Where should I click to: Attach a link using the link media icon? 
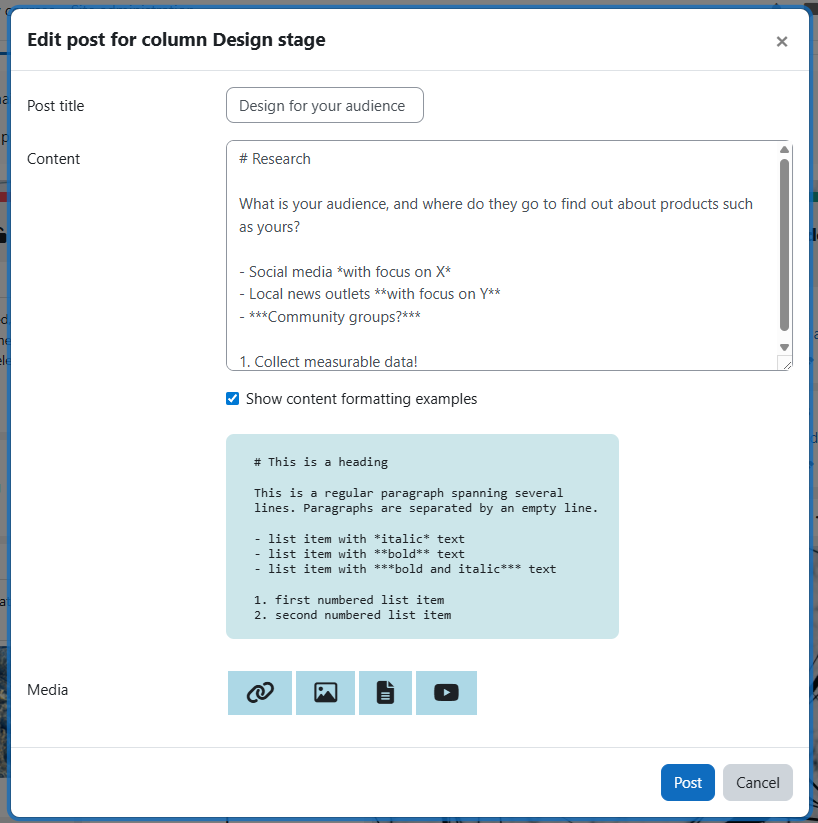tap(259, 692)
